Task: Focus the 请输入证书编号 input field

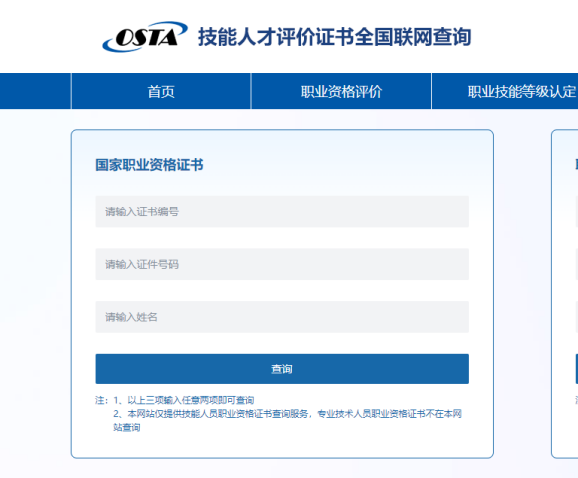Action: tap(282, 212)
